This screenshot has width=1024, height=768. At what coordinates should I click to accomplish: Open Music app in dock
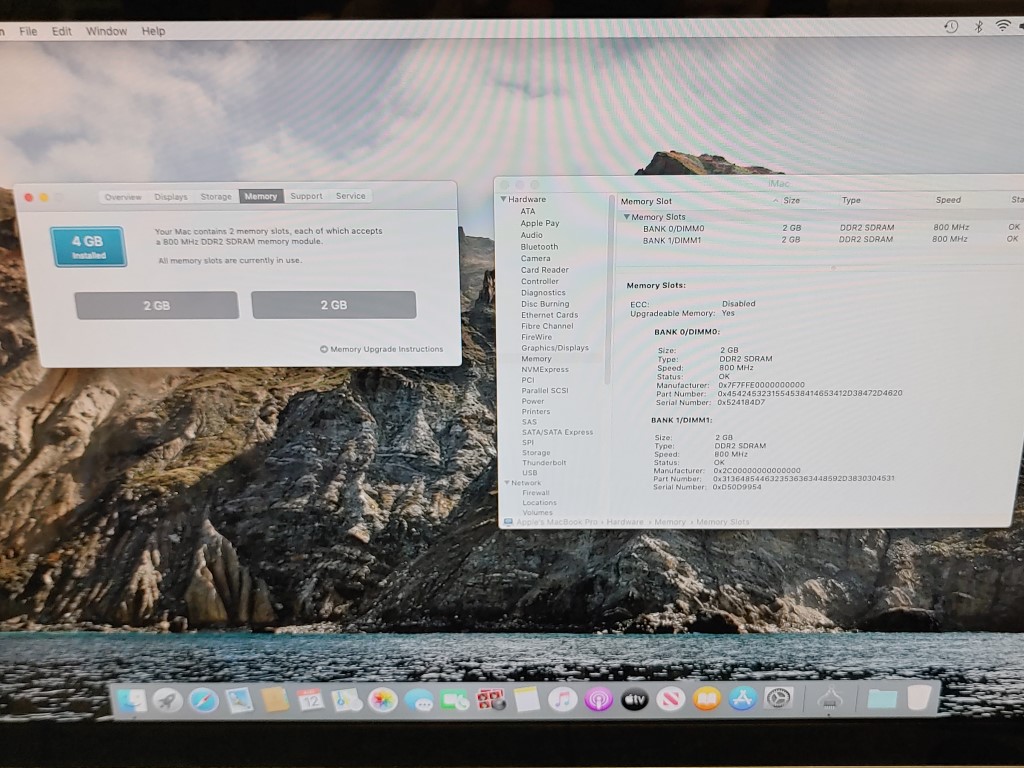tap(562, 699)
